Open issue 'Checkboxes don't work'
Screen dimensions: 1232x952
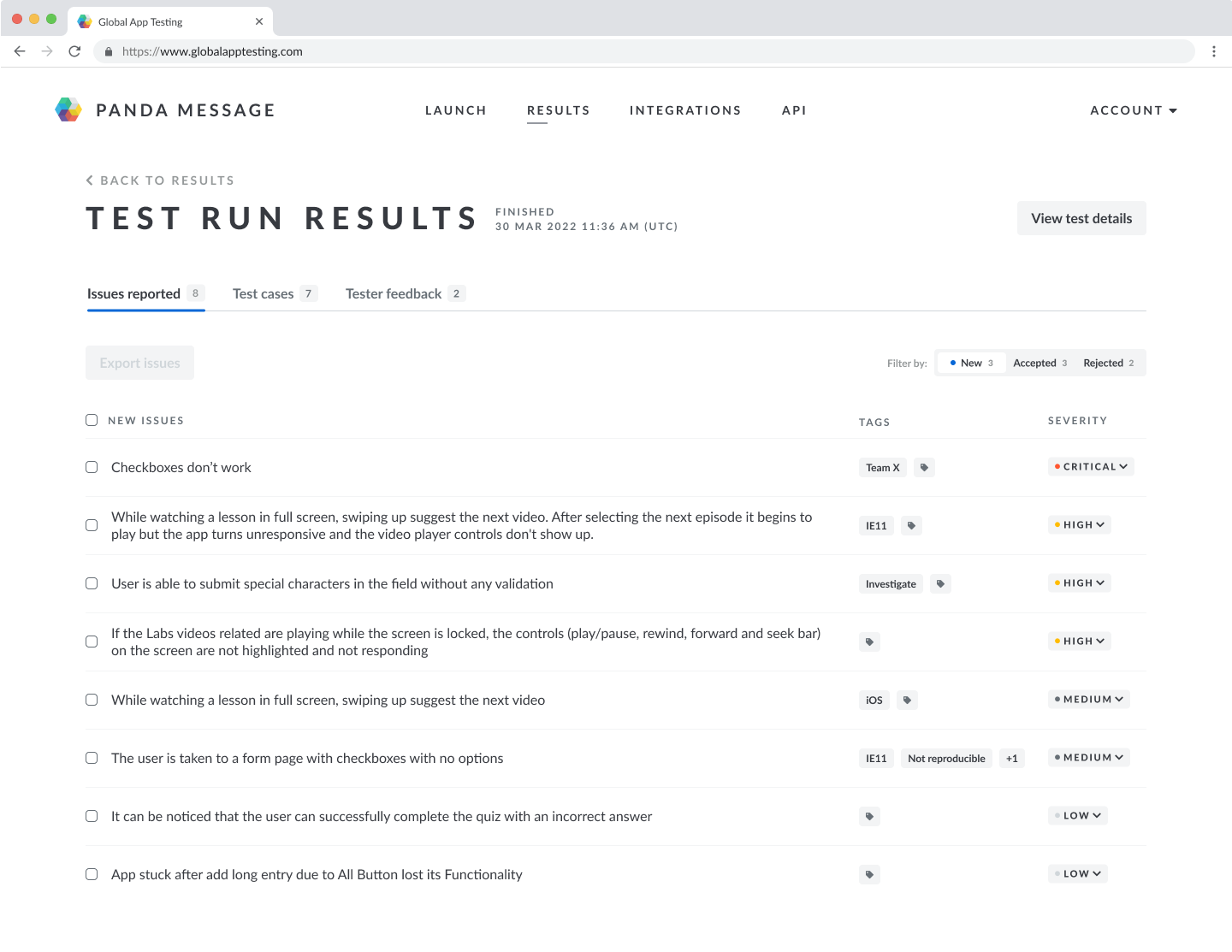coord(181,467)
